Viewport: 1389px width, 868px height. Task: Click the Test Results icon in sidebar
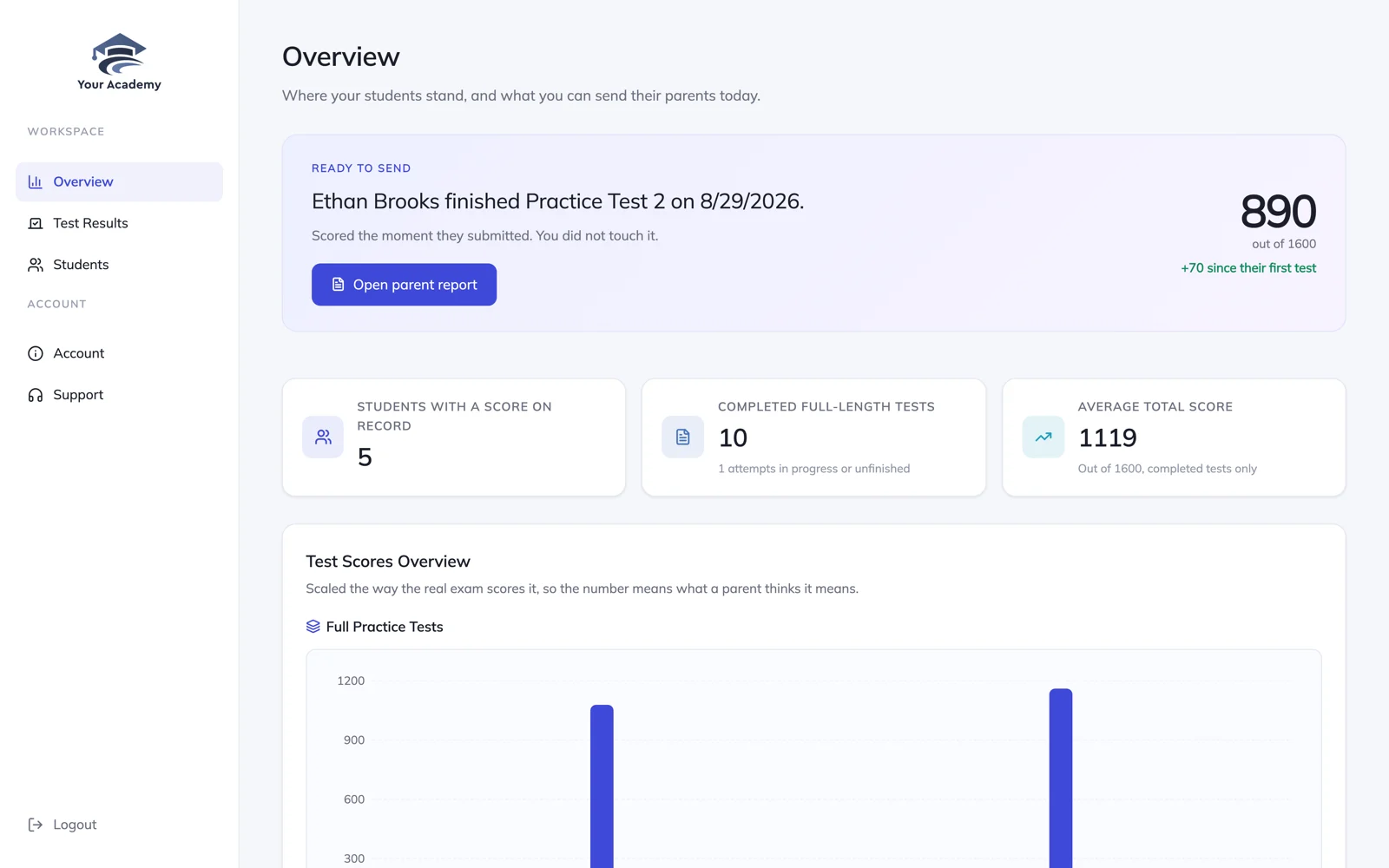point(36,224)
